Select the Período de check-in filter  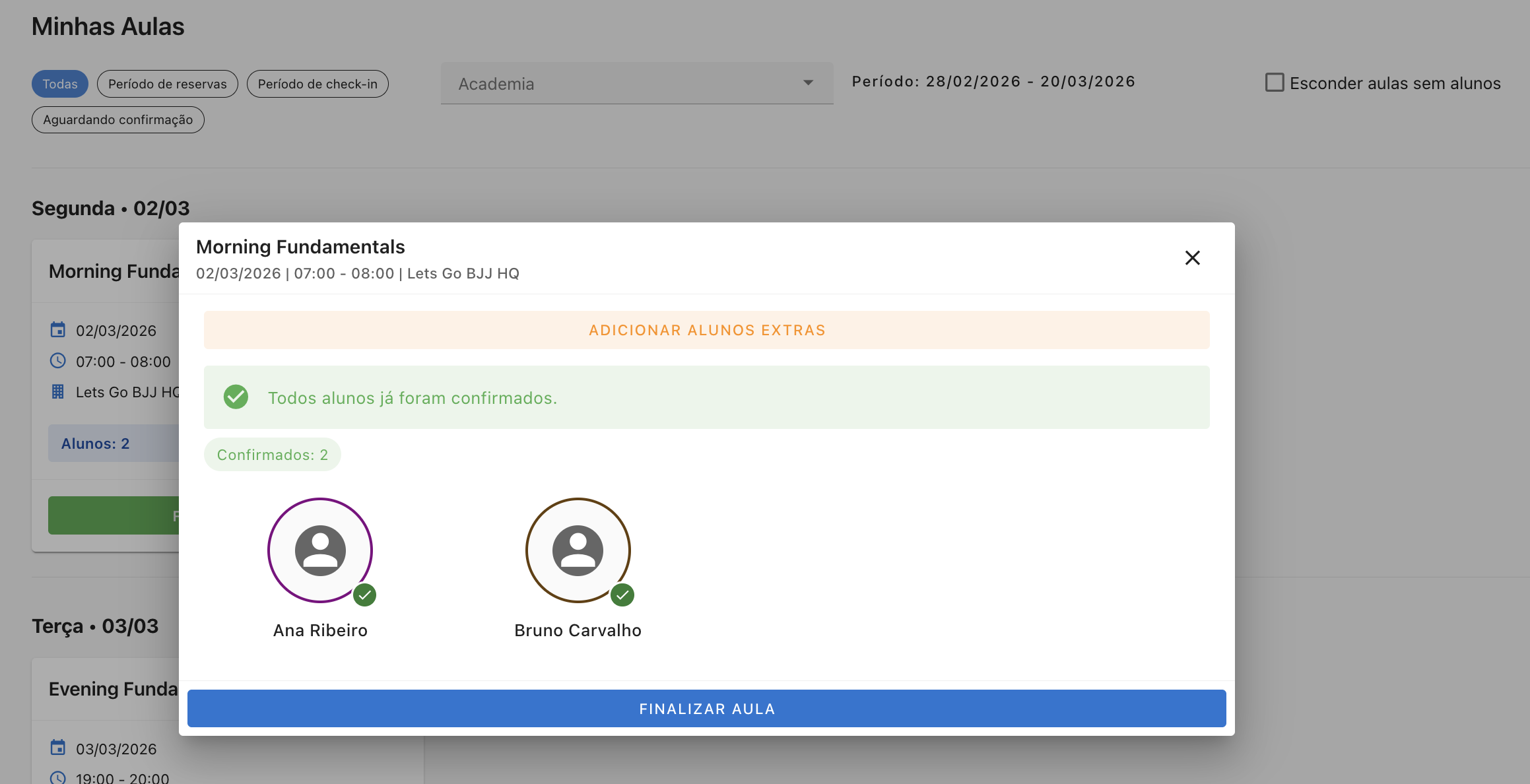tap(317, 84)
